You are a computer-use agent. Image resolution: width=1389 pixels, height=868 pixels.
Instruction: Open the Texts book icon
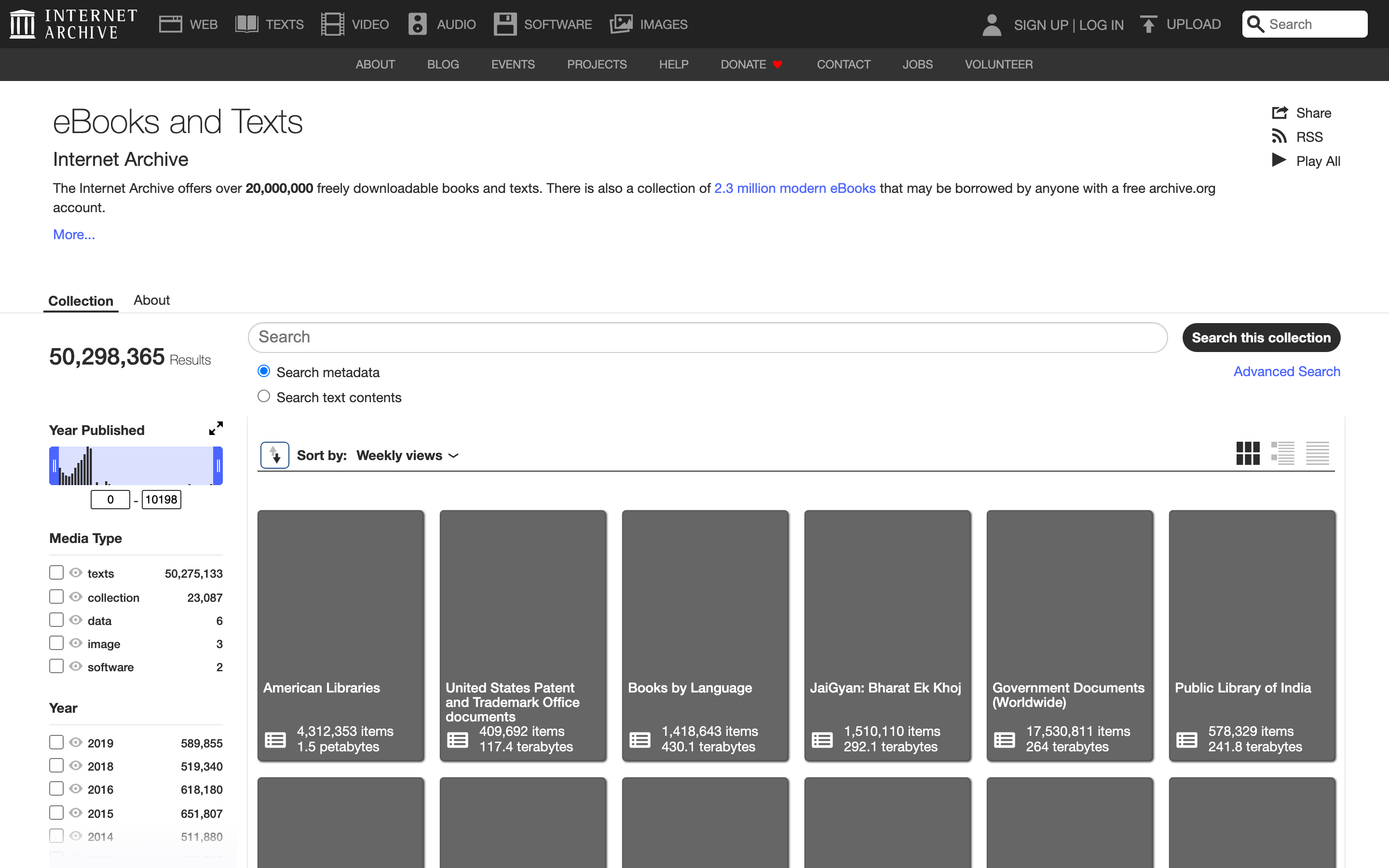(x=247, y=24)
